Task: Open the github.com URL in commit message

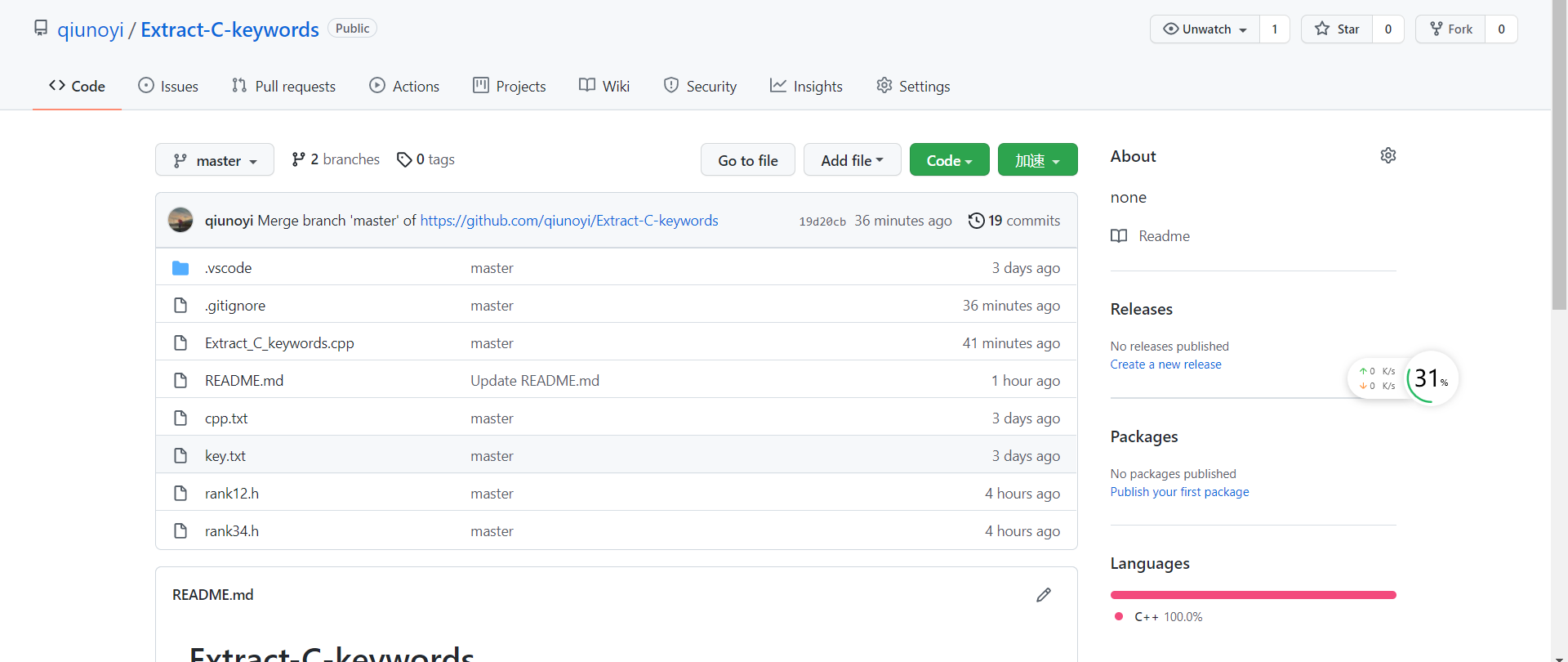Action: (x=569, y=221)
